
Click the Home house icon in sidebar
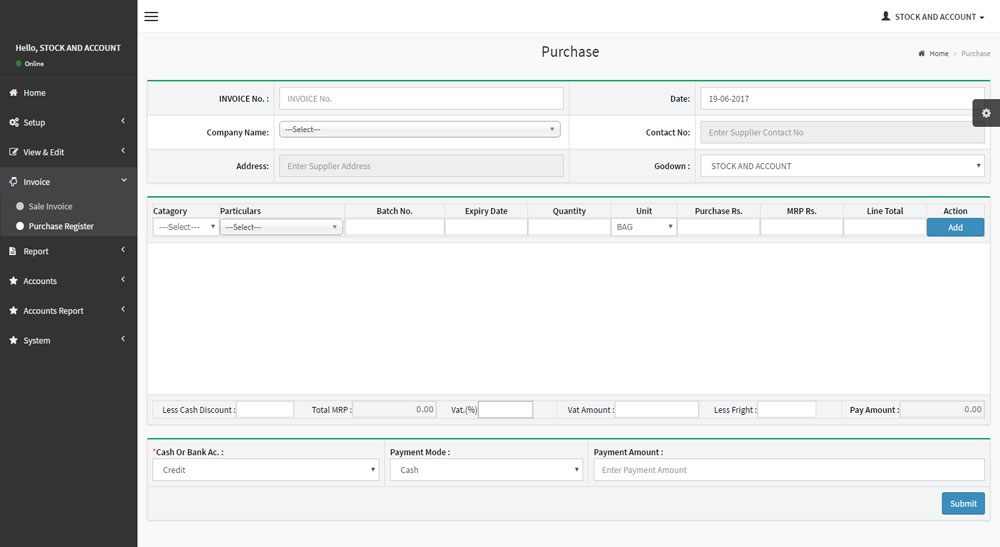(13, 92)
